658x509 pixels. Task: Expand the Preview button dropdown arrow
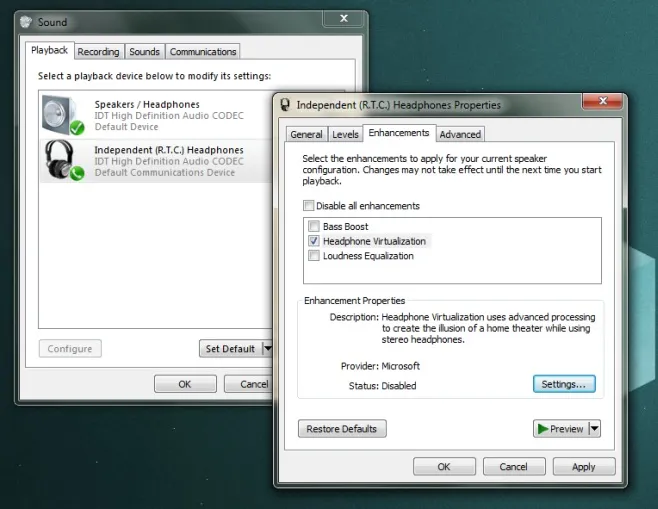594,429
